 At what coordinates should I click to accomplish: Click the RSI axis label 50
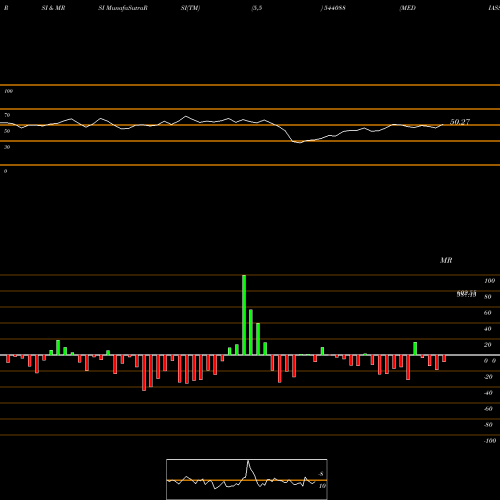(7, 131)
